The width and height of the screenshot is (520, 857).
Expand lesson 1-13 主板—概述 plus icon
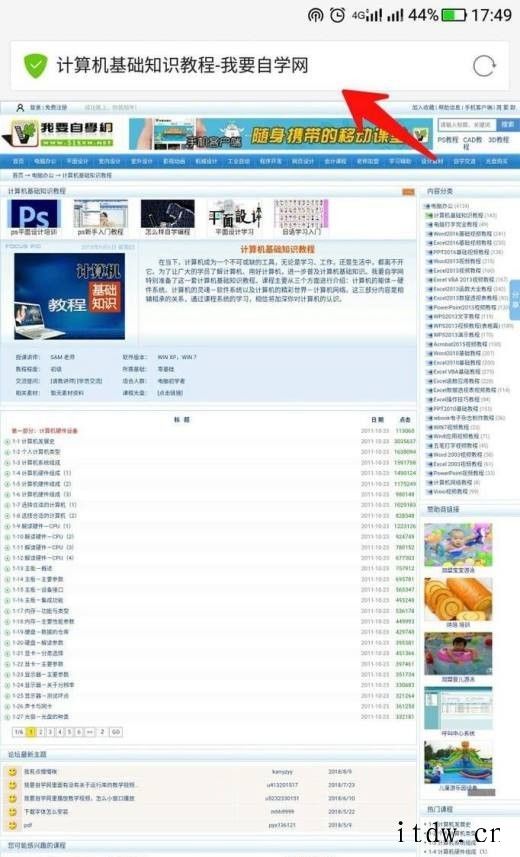click(8, 569)
